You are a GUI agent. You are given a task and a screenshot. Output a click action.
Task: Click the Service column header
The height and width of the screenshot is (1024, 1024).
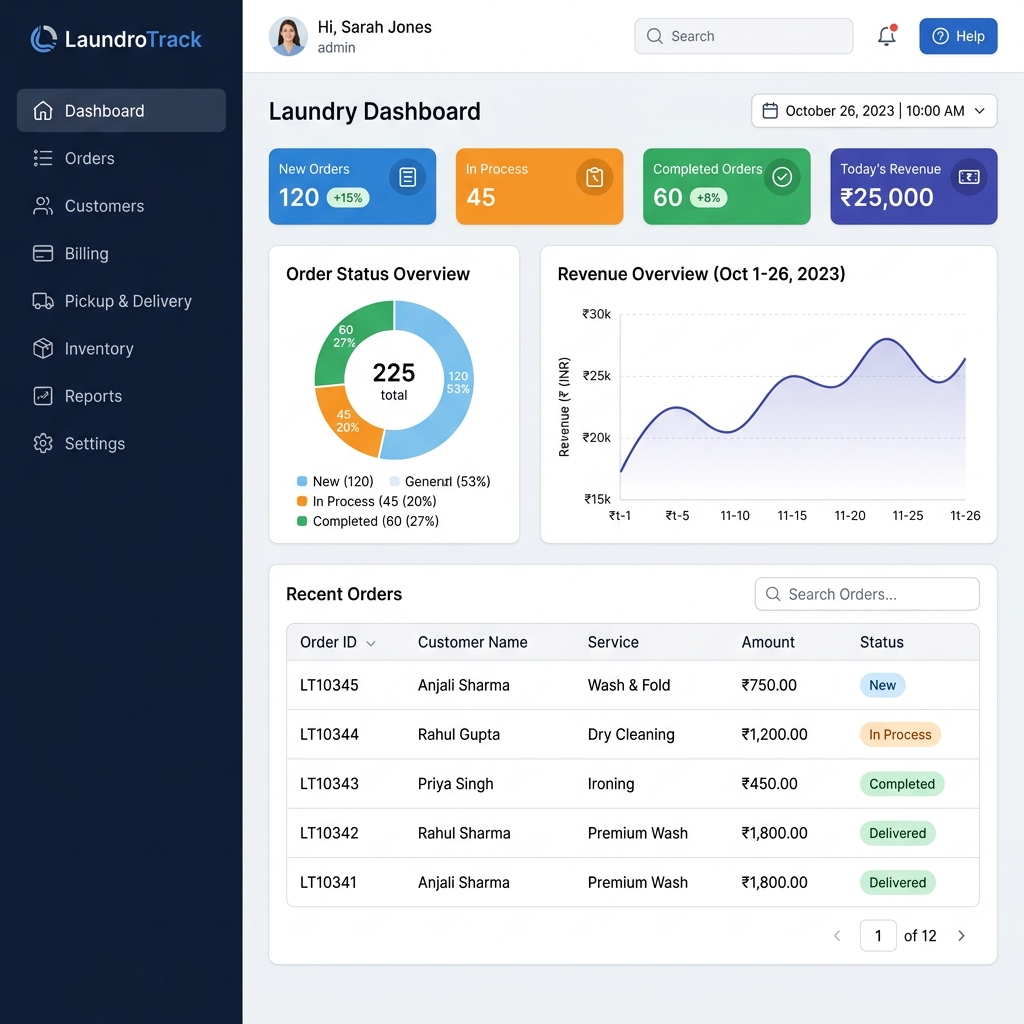click(x=613, y=642)
